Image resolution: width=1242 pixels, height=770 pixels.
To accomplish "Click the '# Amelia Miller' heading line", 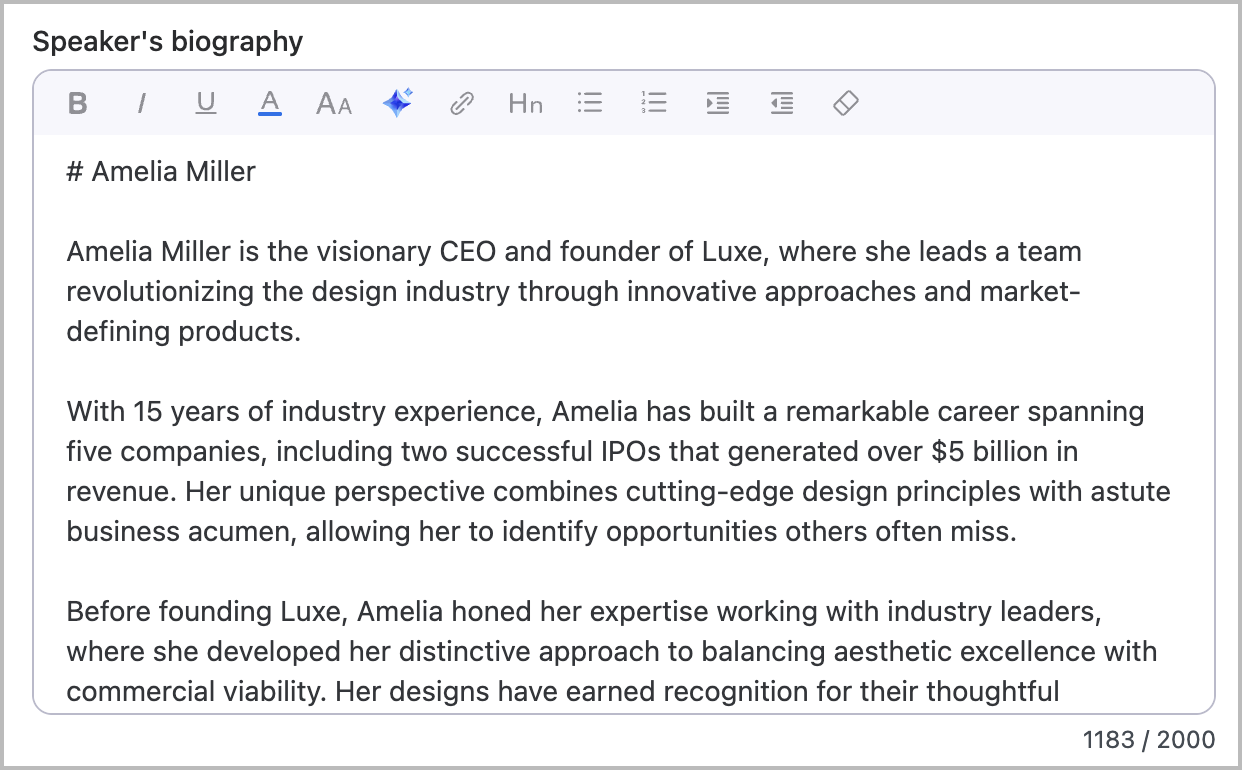I will 161,172.
